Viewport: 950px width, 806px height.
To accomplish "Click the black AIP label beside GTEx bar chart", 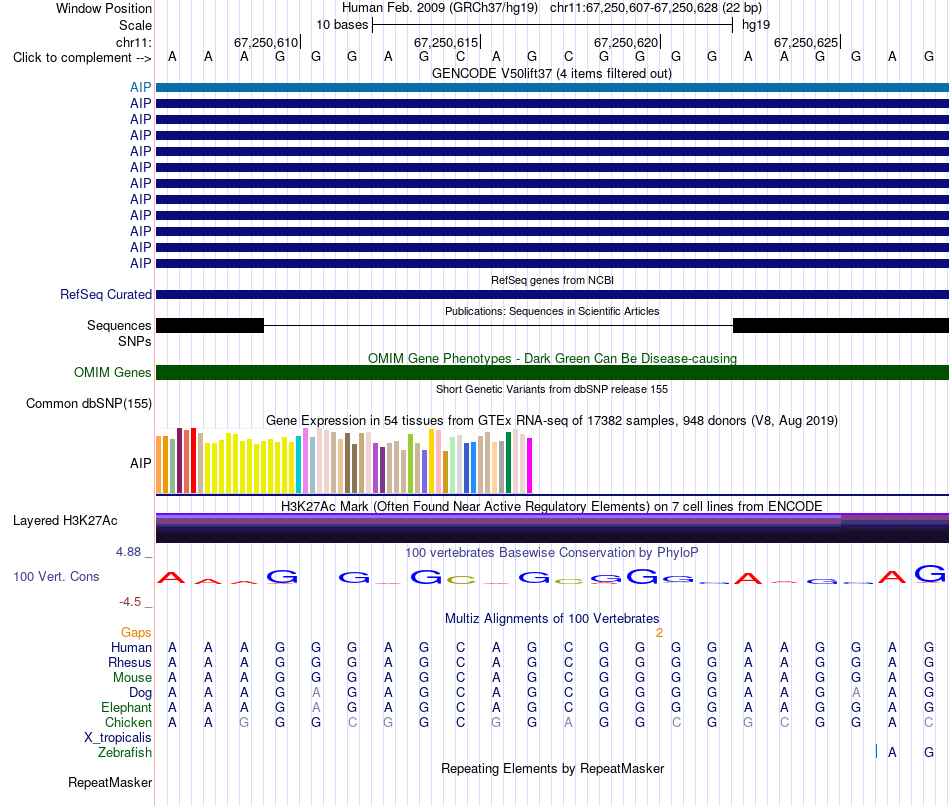I will 141,464.
